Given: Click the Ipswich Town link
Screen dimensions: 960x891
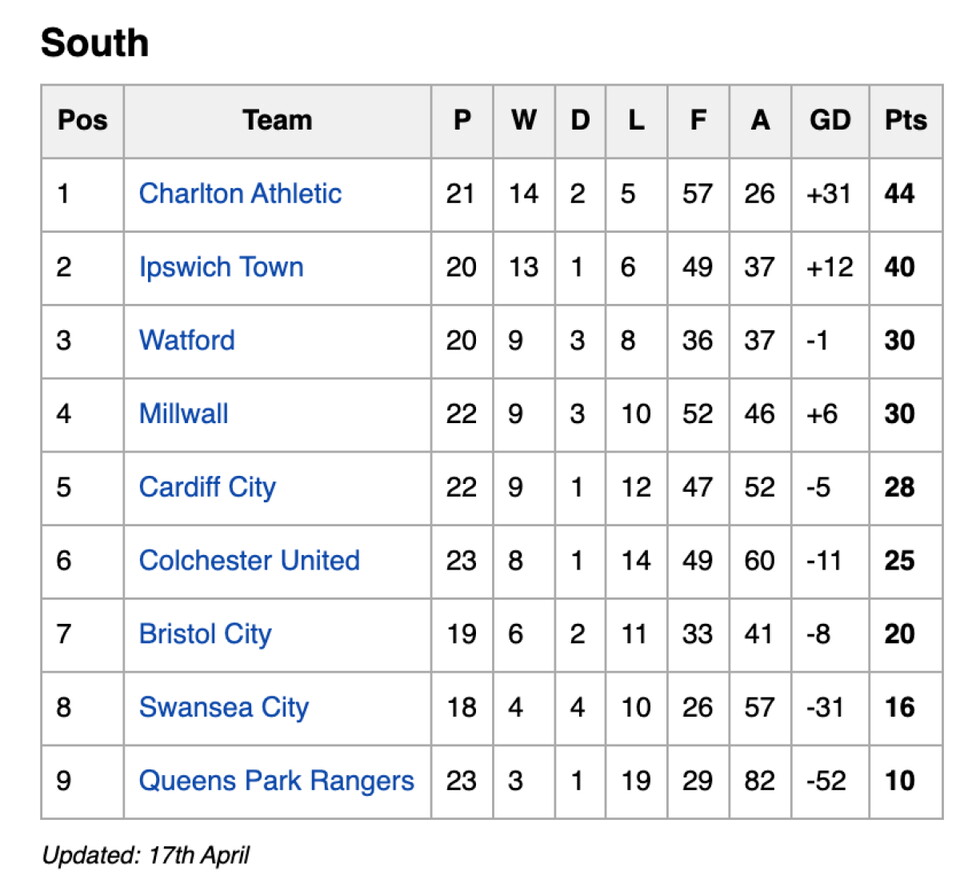Looking at the screenshot, I should 221,267.
